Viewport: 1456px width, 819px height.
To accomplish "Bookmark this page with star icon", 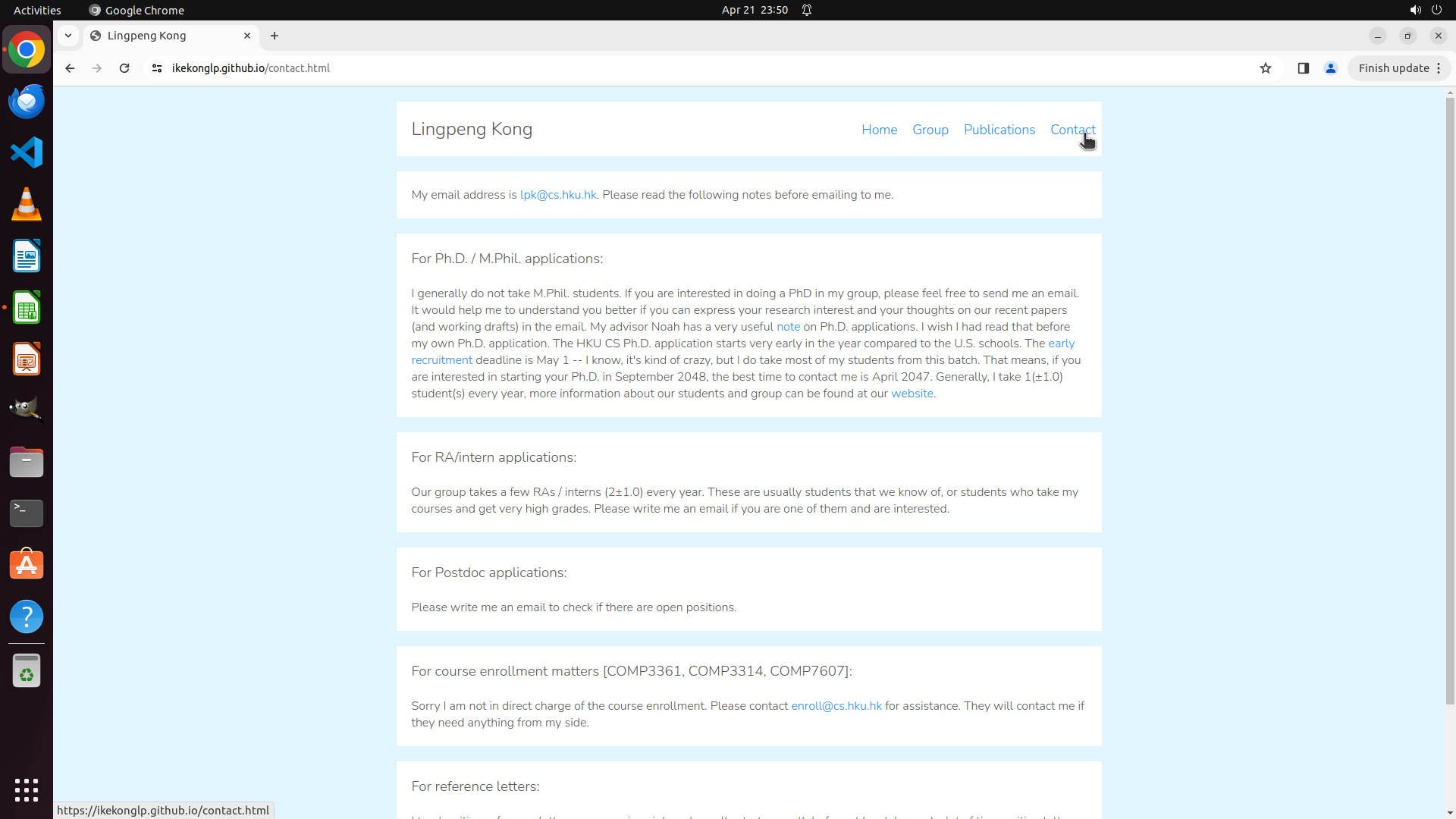I will point(1266,68).
